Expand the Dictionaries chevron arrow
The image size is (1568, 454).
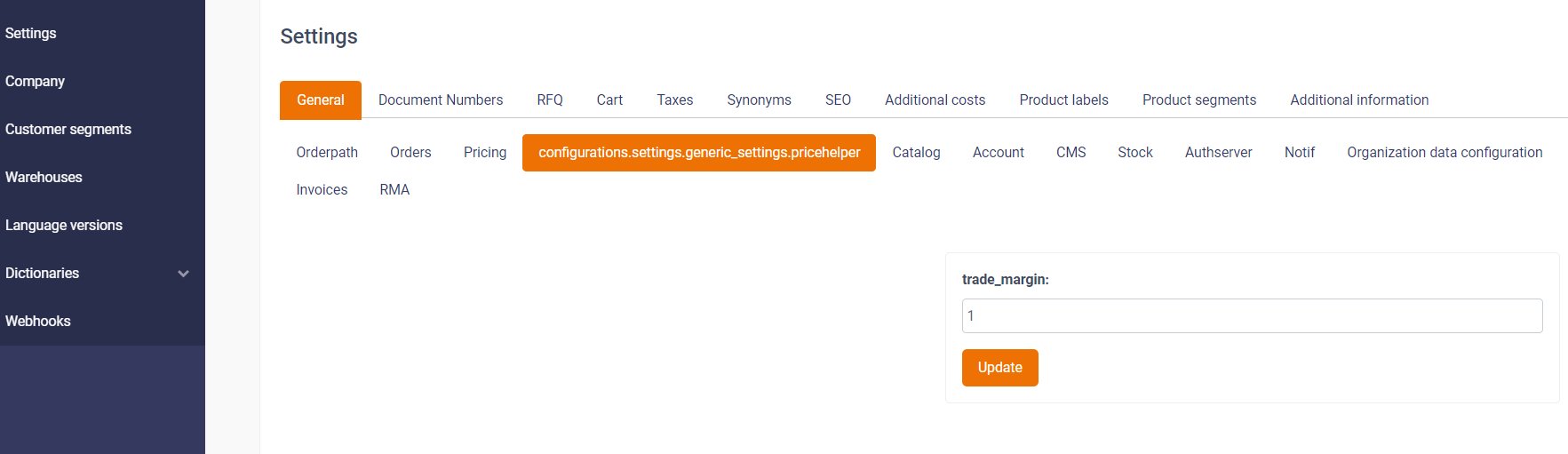pos(184,274)
